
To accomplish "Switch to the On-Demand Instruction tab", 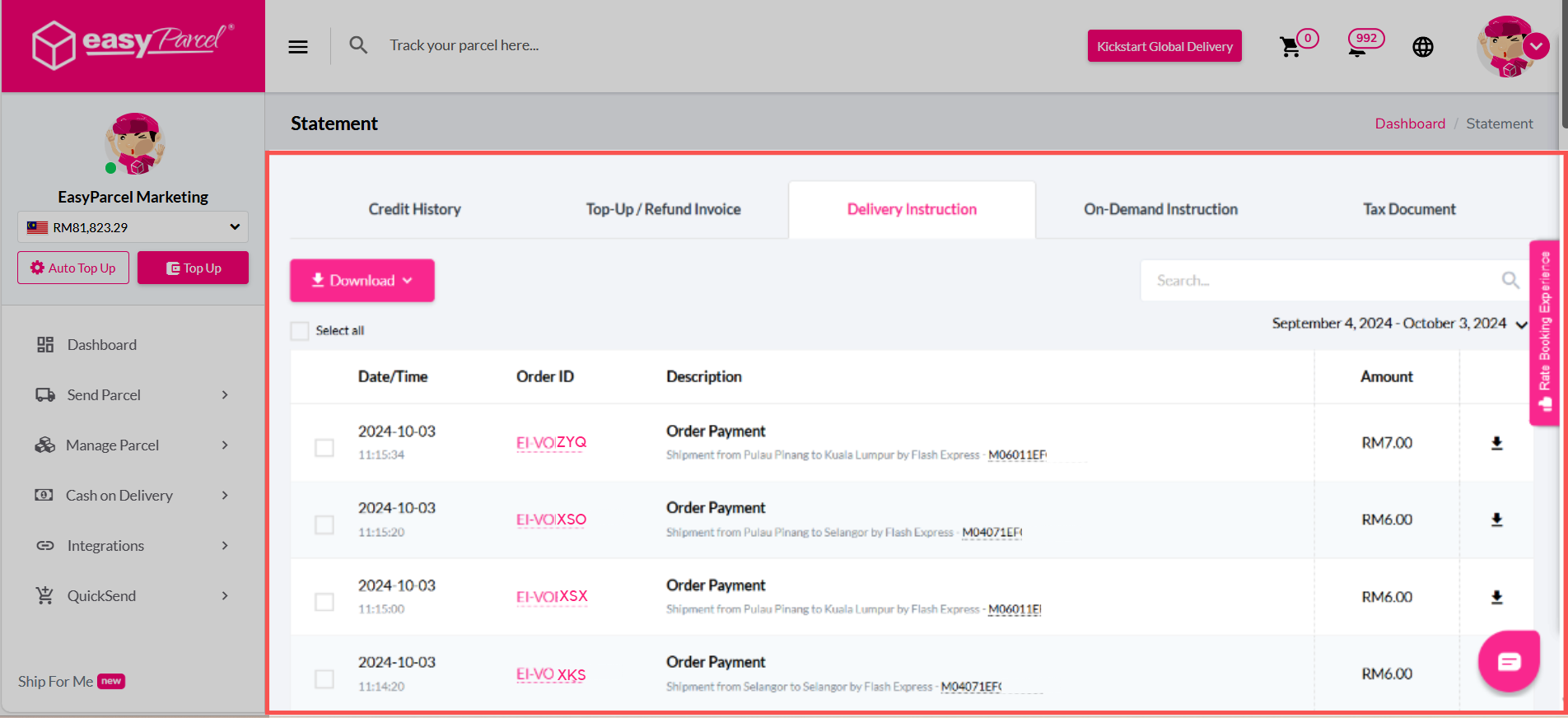I will coord(1161,209).
